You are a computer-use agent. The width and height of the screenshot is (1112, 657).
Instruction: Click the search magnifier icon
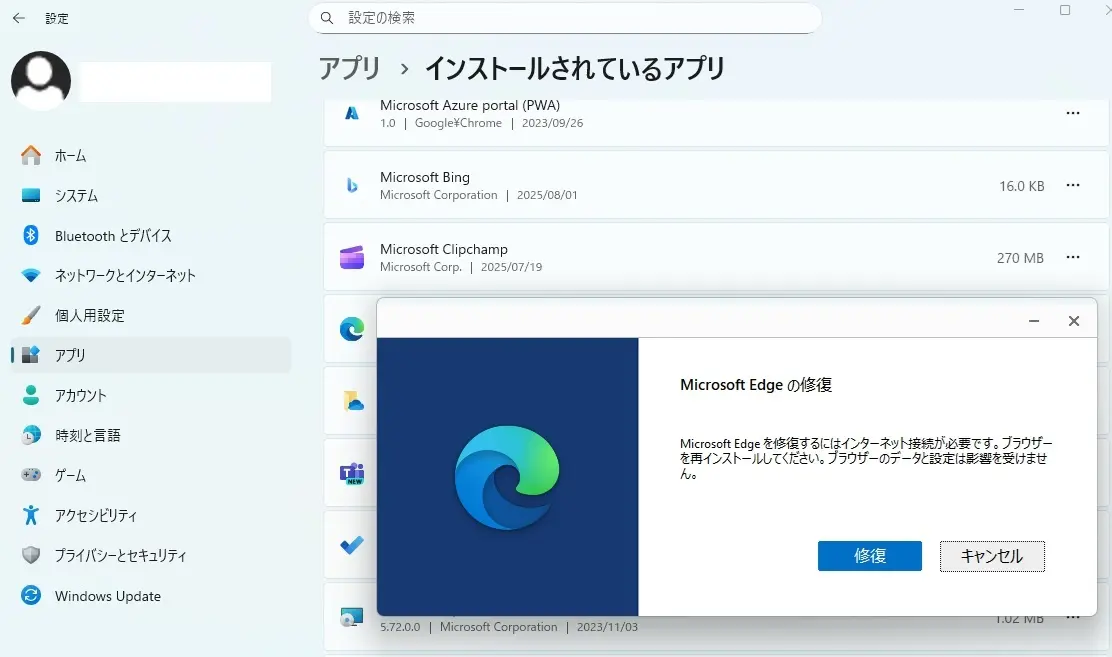point(327,18)
